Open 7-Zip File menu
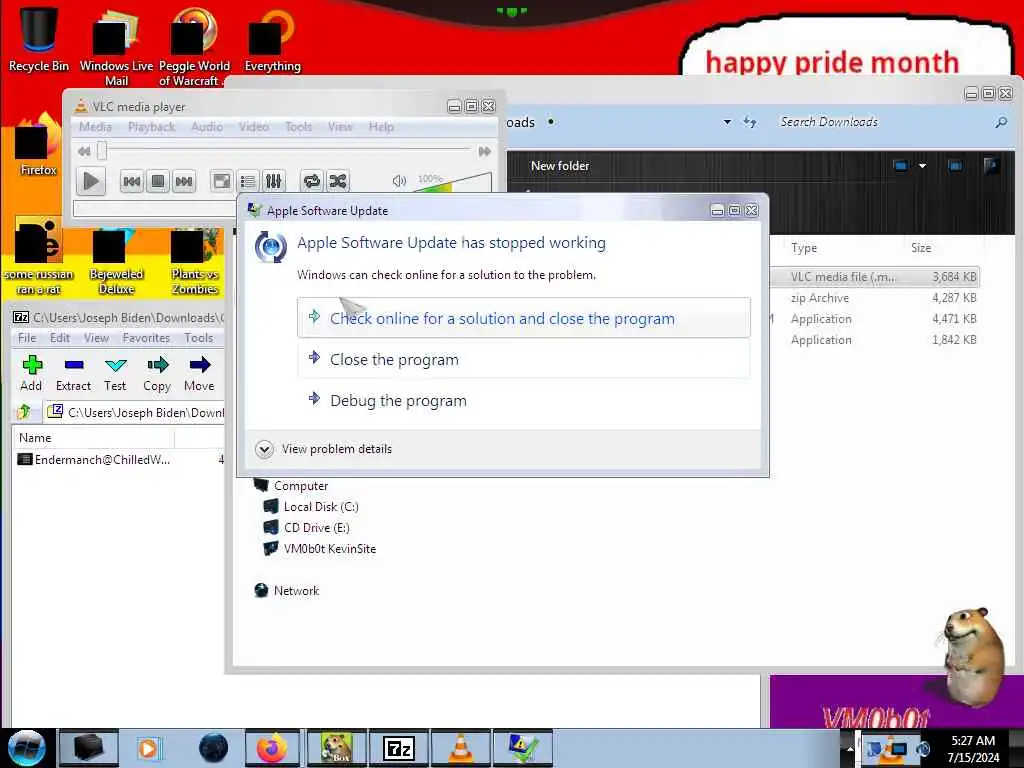The height and width of the screenshot is (768, 1024). 27,338
